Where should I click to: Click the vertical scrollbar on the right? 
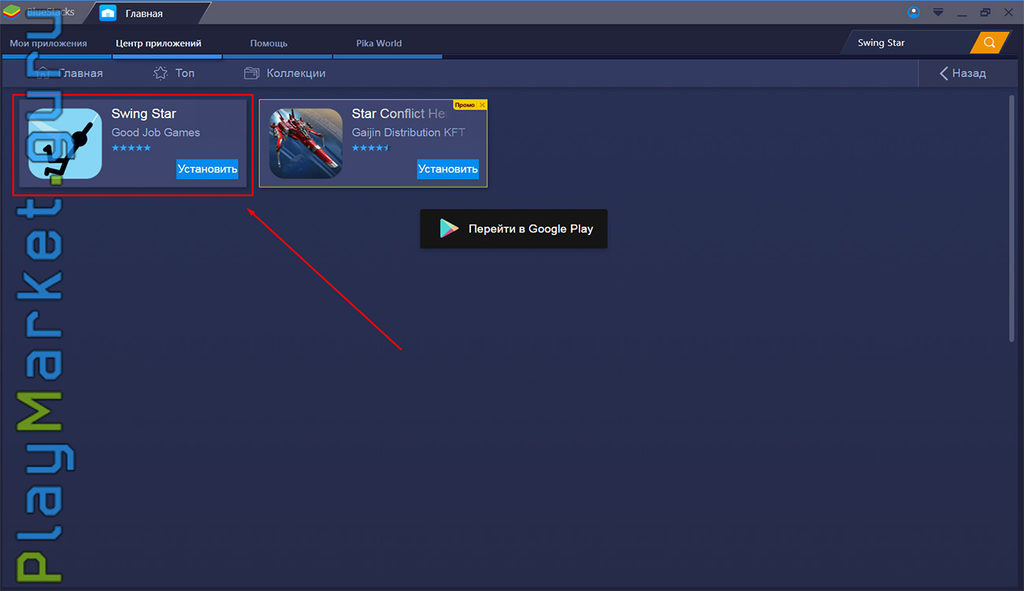(1011, 219)
